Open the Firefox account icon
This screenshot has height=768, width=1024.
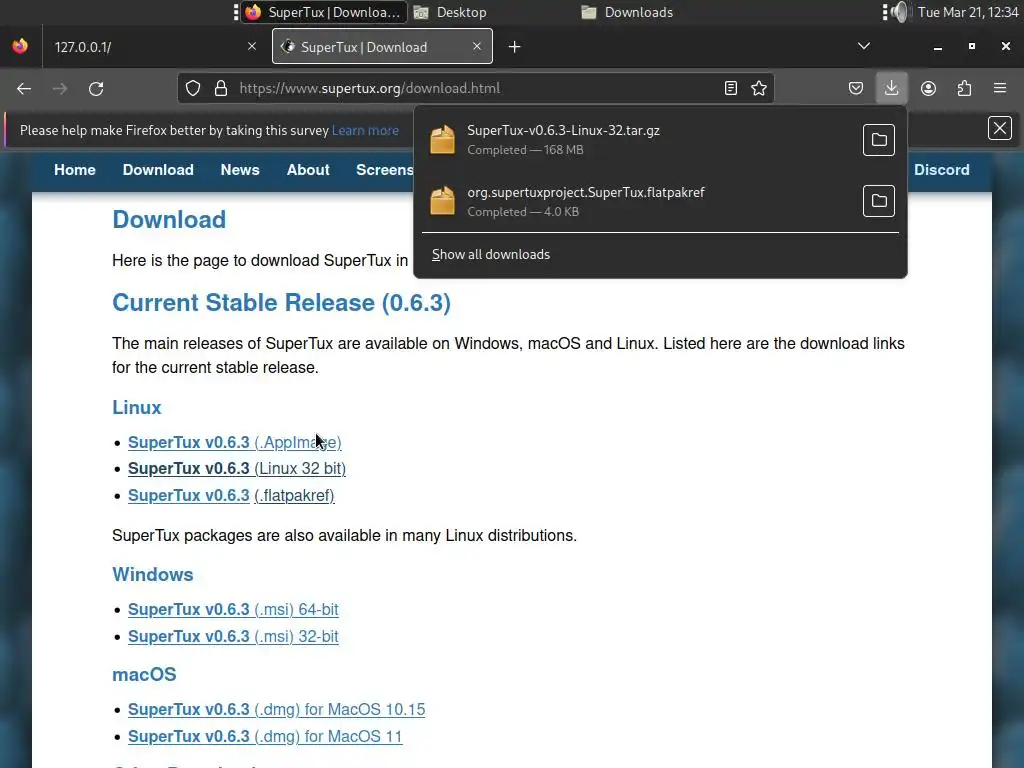[x=928, y=88]
